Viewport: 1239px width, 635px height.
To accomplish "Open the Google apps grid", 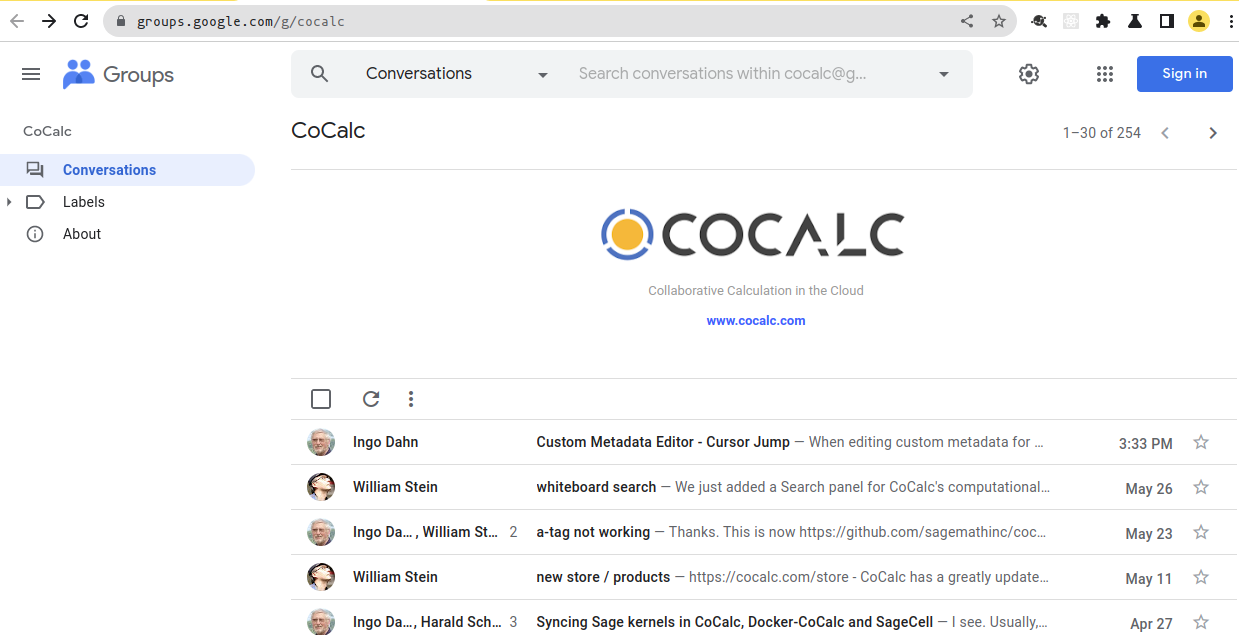I will pos(1104,74).
